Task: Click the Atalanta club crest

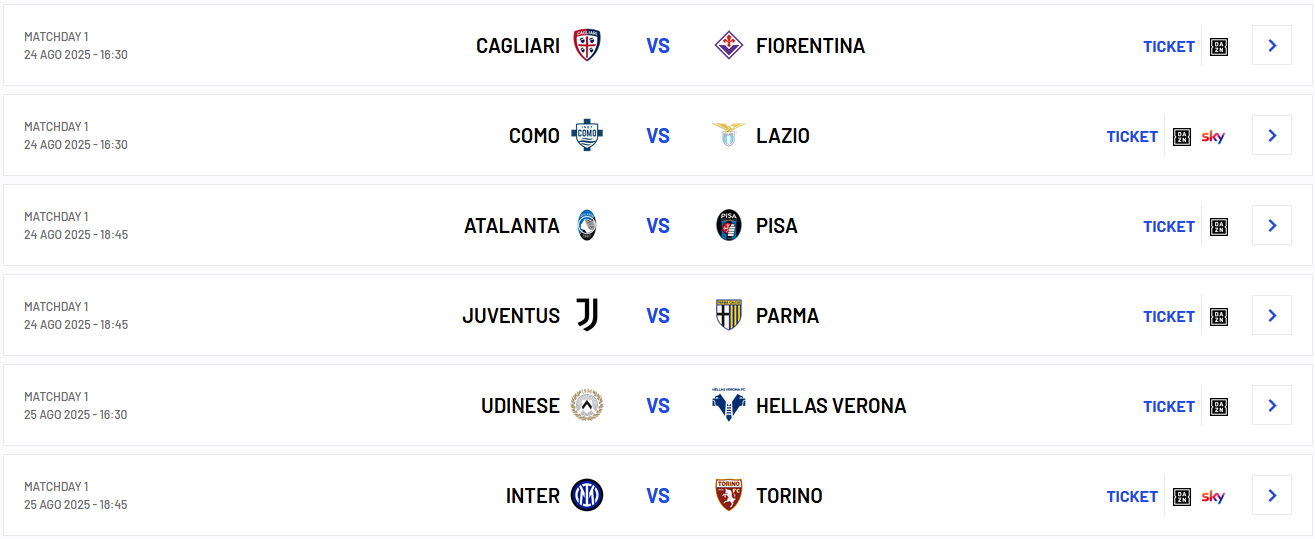Action: tap(587, 225)
